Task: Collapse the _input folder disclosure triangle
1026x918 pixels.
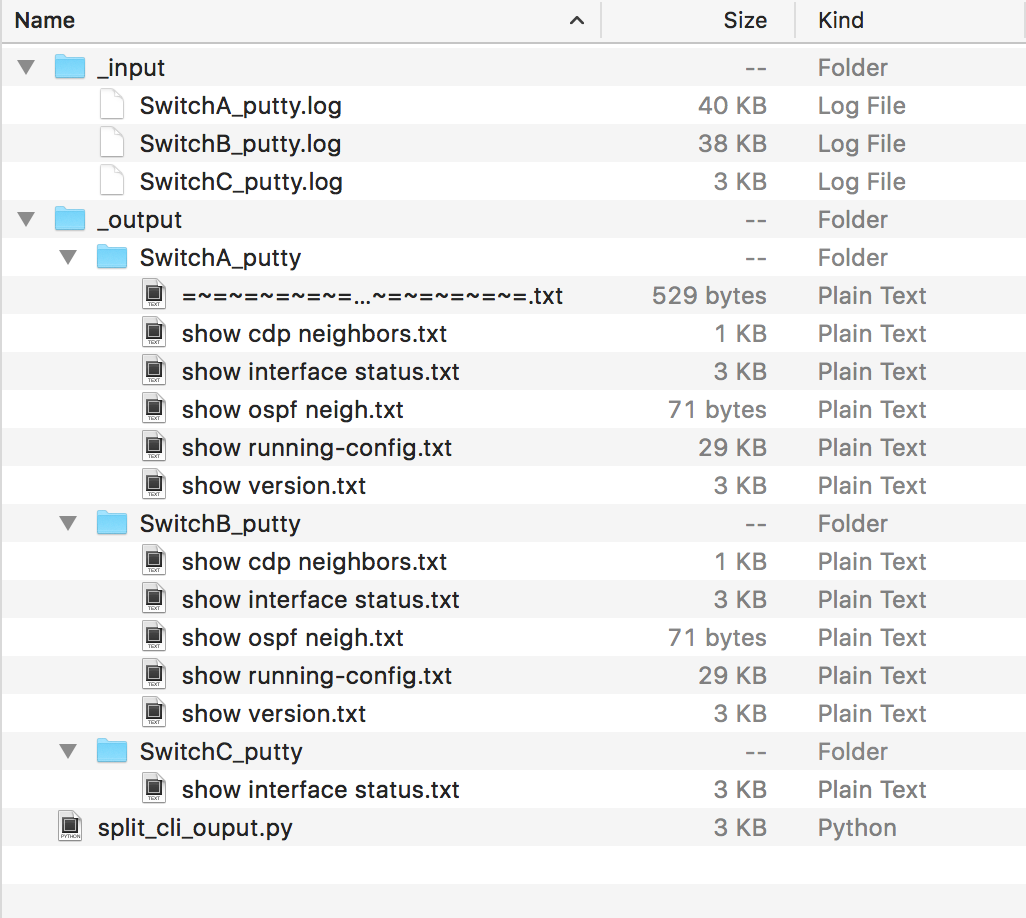Action: 26,67
